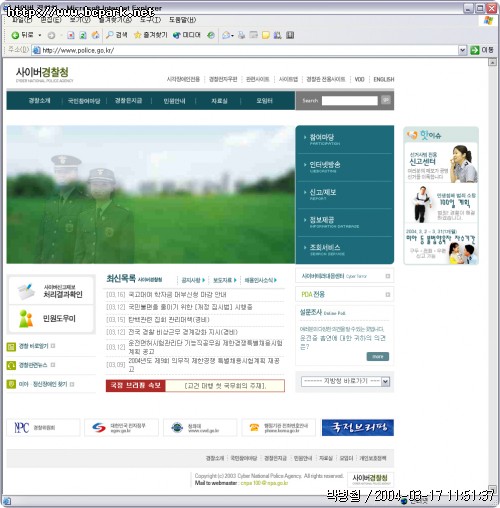500x508 pixels.
Task: Open the 검색 search pane
Action: [x=117, y=35]
